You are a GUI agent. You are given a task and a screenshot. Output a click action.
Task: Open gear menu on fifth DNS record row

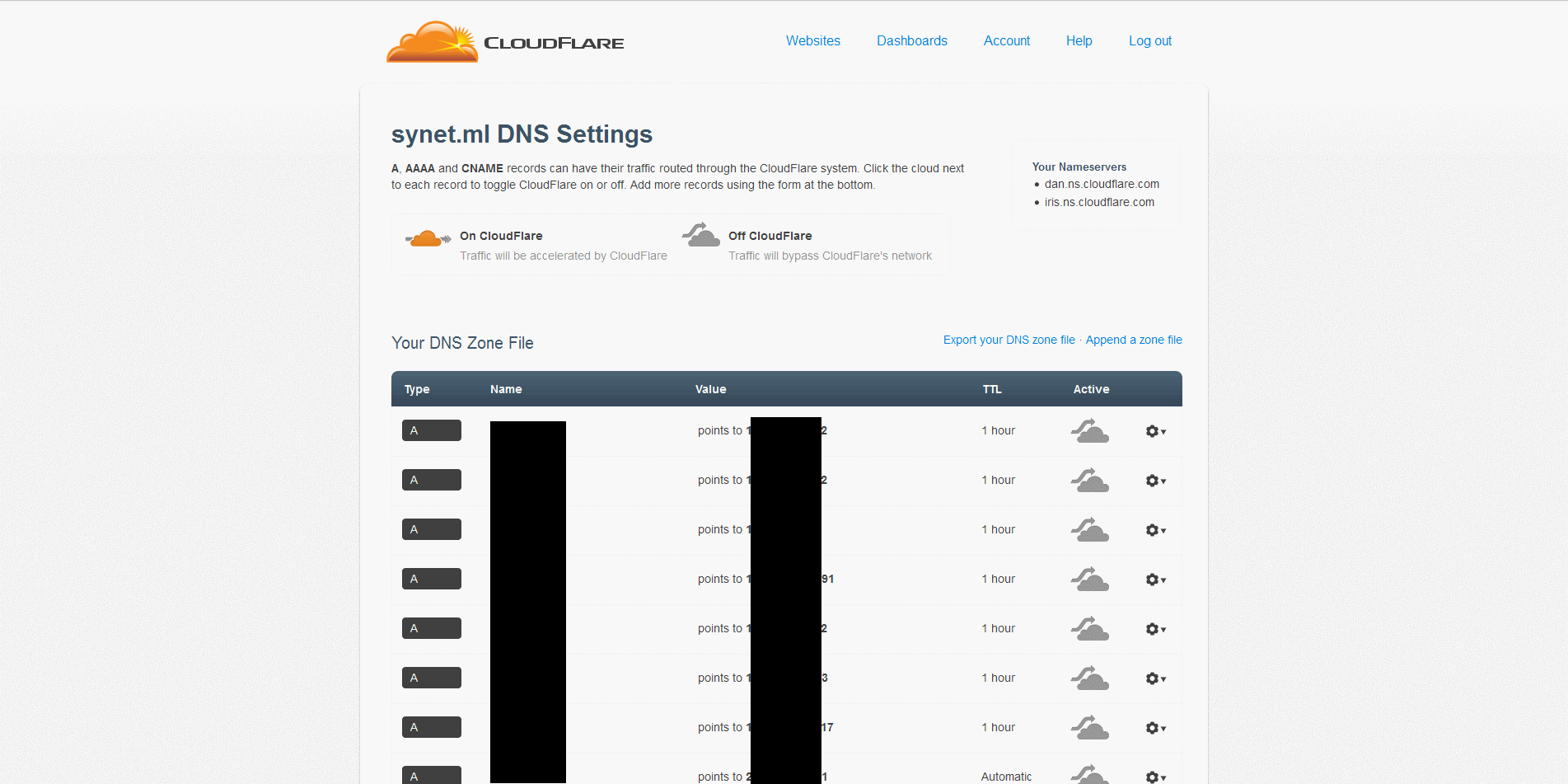point(1155,629)
